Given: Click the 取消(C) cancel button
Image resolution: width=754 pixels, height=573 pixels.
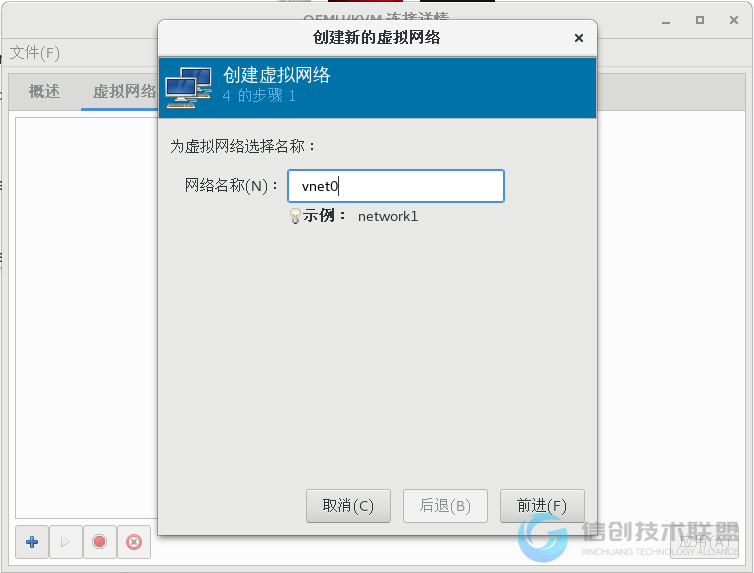Looking at the screenshot, I should (348, 506).
